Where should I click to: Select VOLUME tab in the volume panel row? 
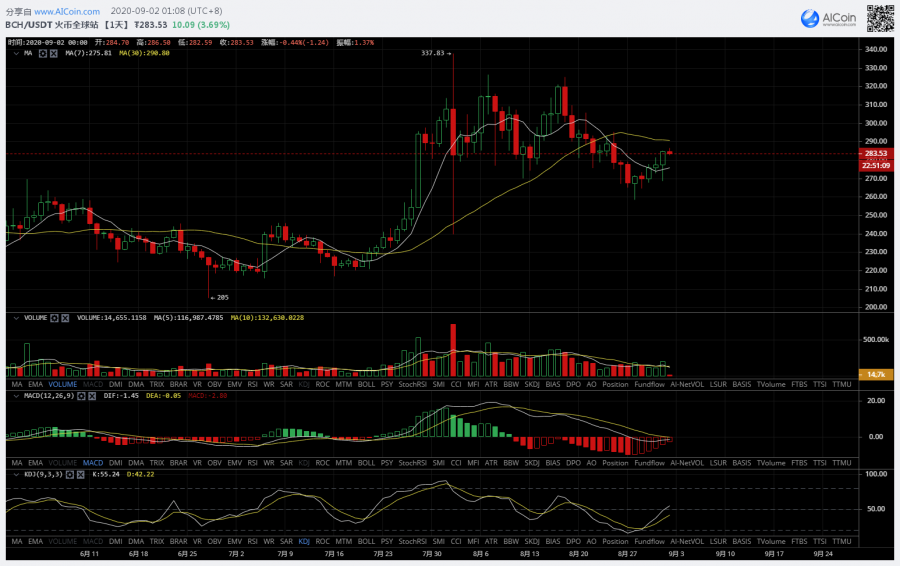63,385
